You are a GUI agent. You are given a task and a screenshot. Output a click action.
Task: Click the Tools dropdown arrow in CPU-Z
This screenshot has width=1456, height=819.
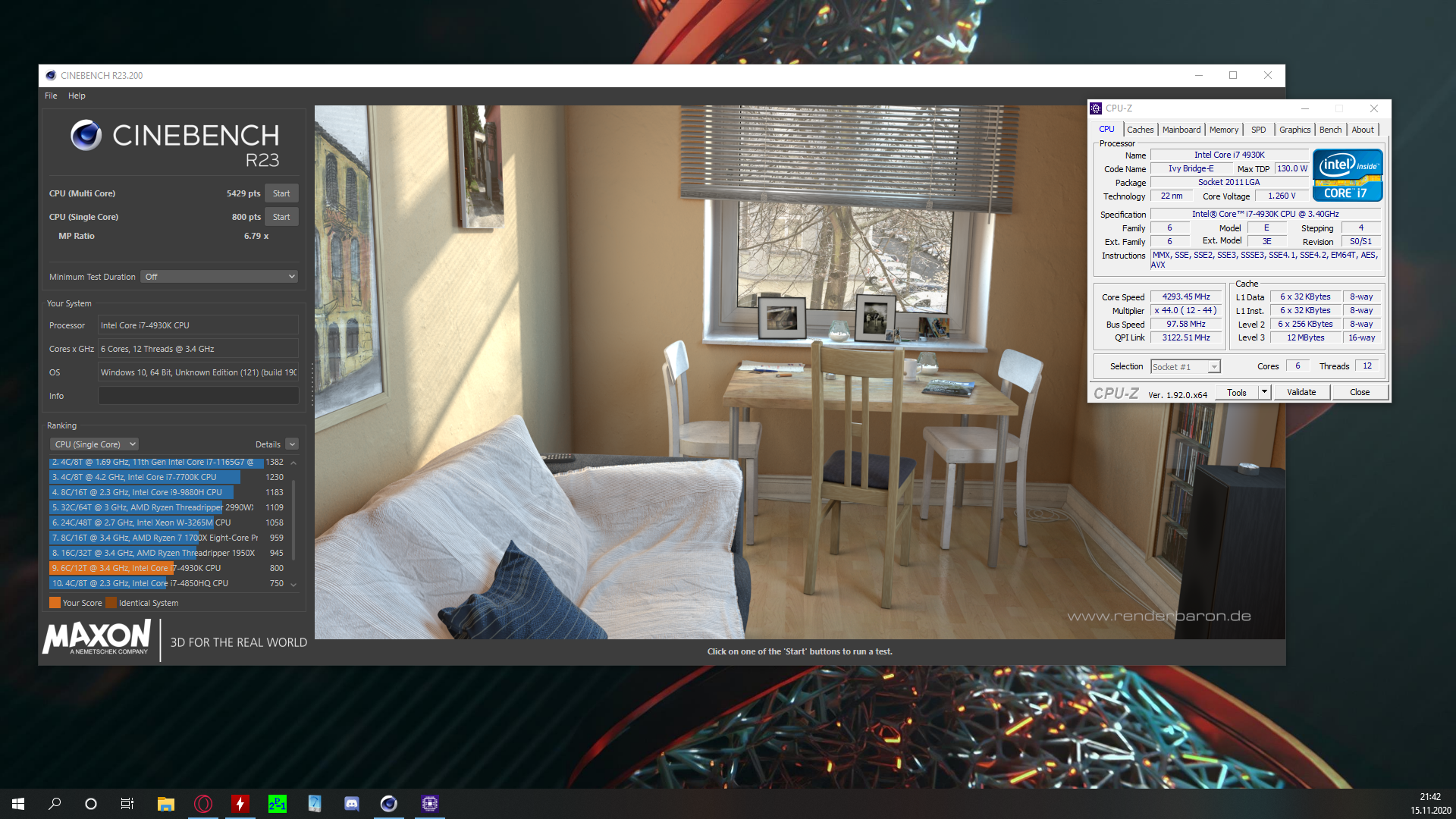(x=1264, y=392)
